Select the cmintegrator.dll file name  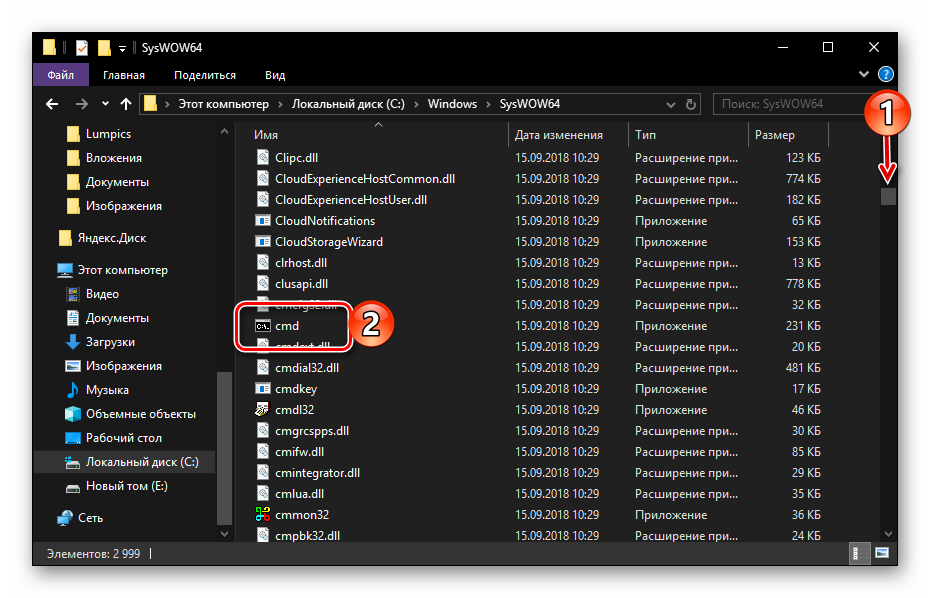click(x=317, y=473)
